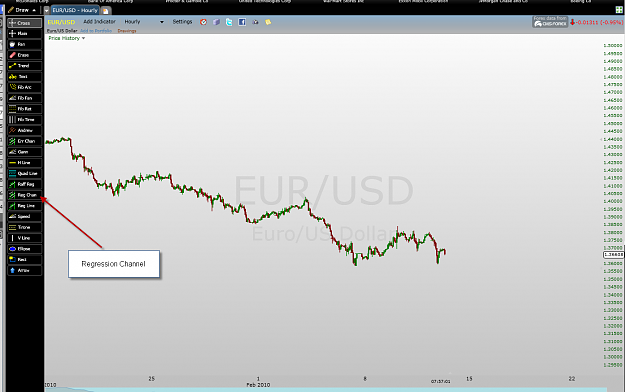Screen dimensions: 625x392
Task: Choose the Rect rectangle tool
Action: [x=24, y=260]
